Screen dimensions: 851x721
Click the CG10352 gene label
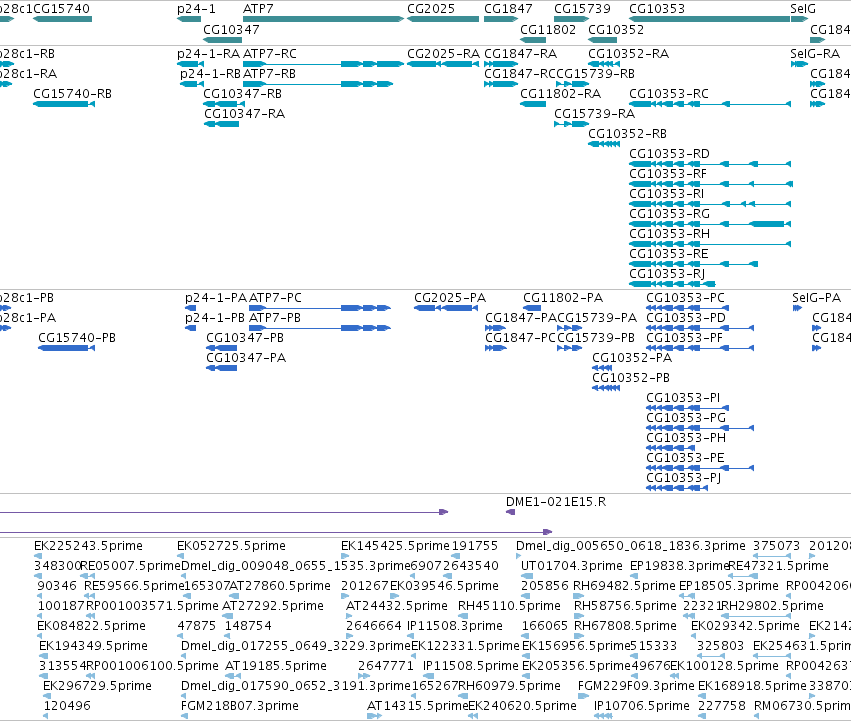[x=616, y=29]
